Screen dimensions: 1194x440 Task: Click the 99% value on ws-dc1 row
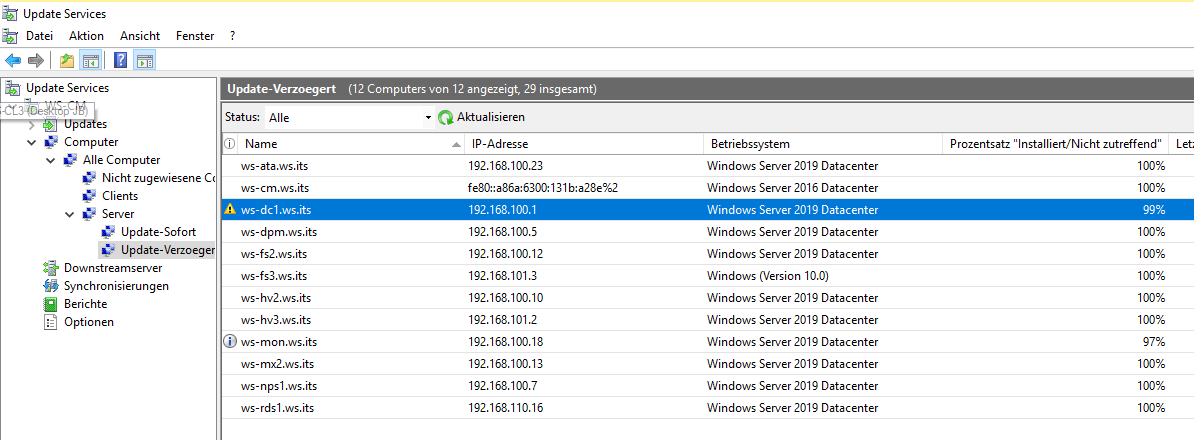click(1154, 210)
